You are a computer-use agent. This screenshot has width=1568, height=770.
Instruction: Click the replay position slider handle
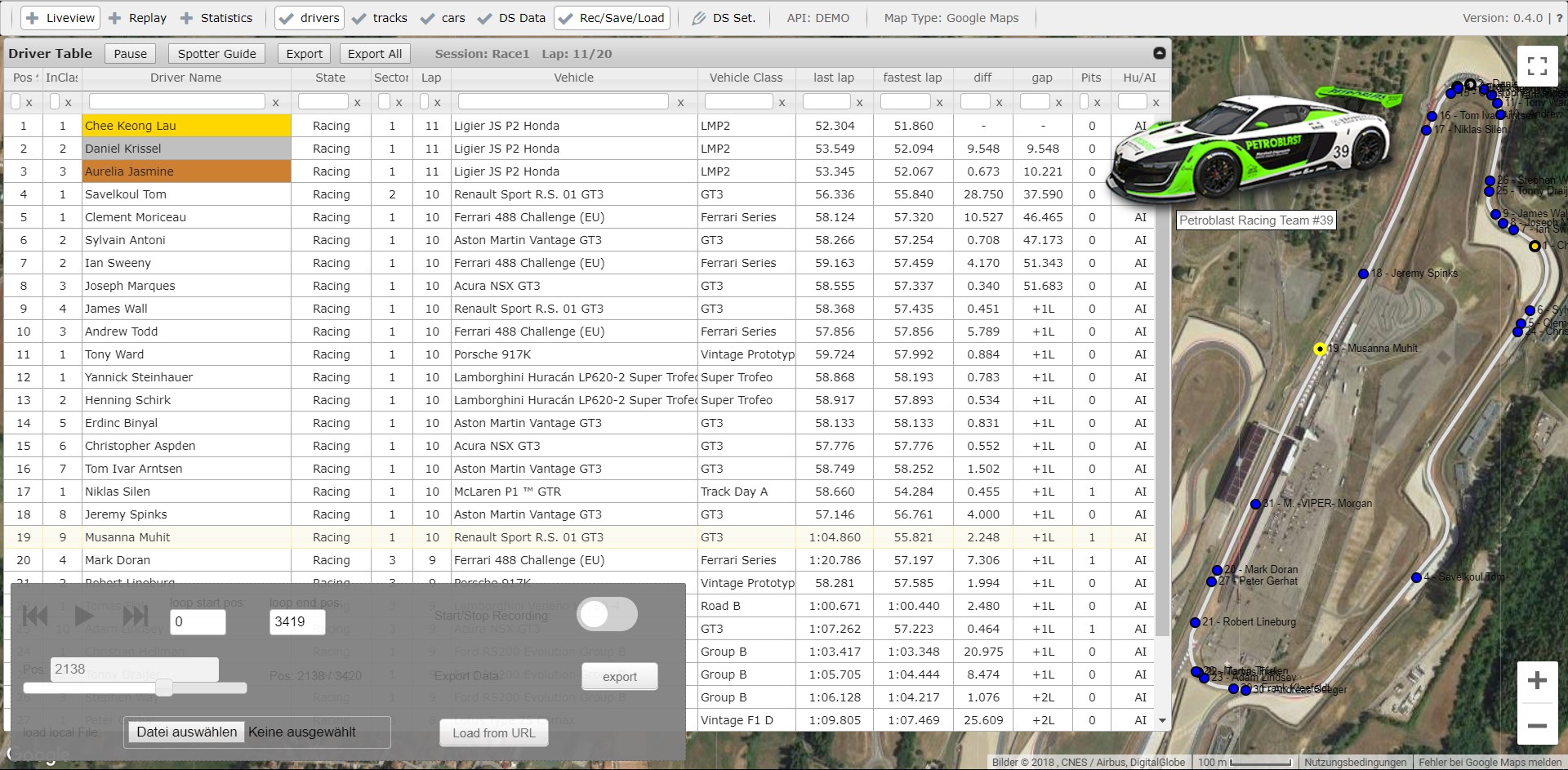click(164, 688)
